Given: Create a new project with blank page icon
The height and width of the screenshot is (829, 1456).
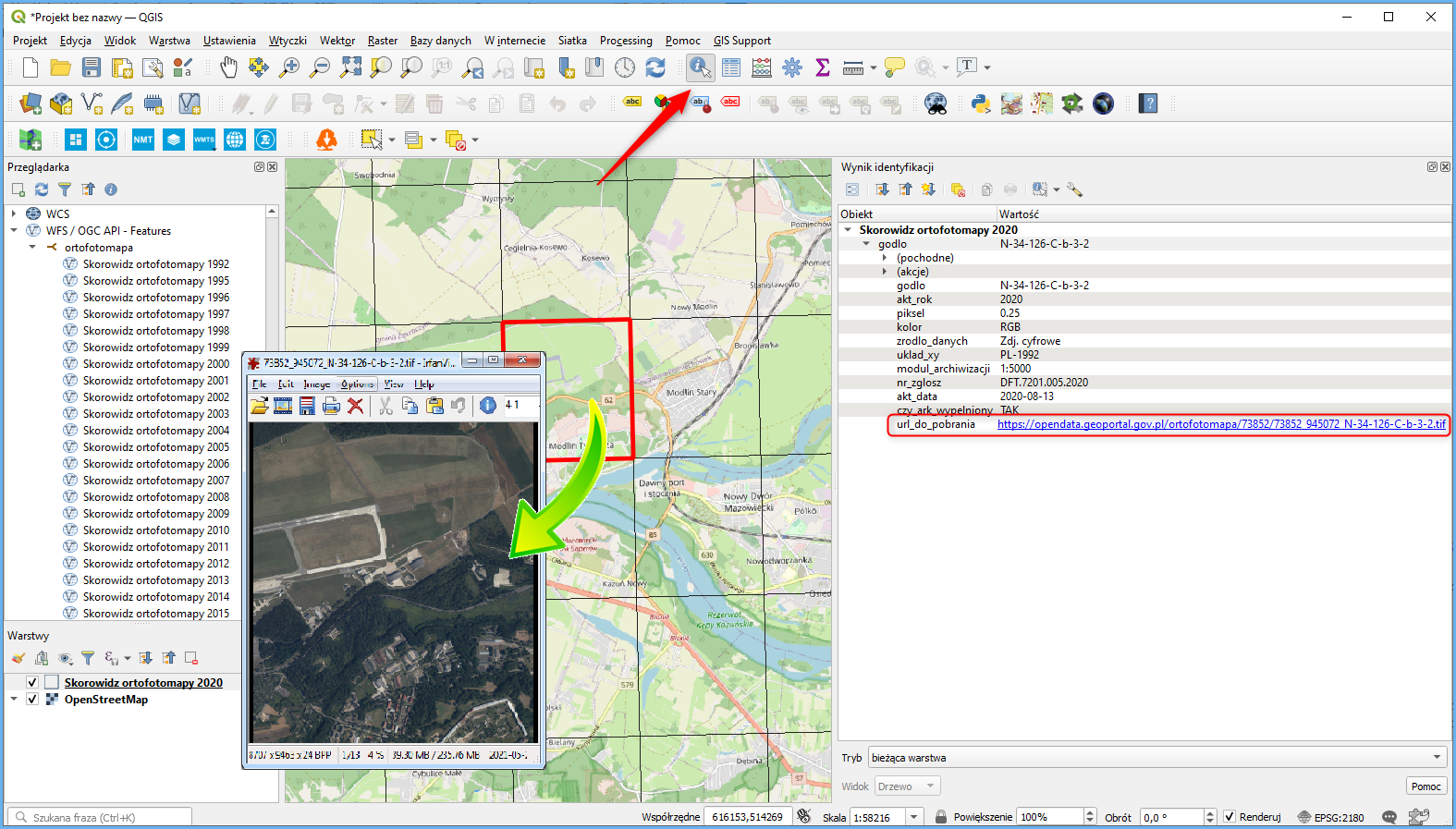Looking at the screenshot, I should coord(31,67).
